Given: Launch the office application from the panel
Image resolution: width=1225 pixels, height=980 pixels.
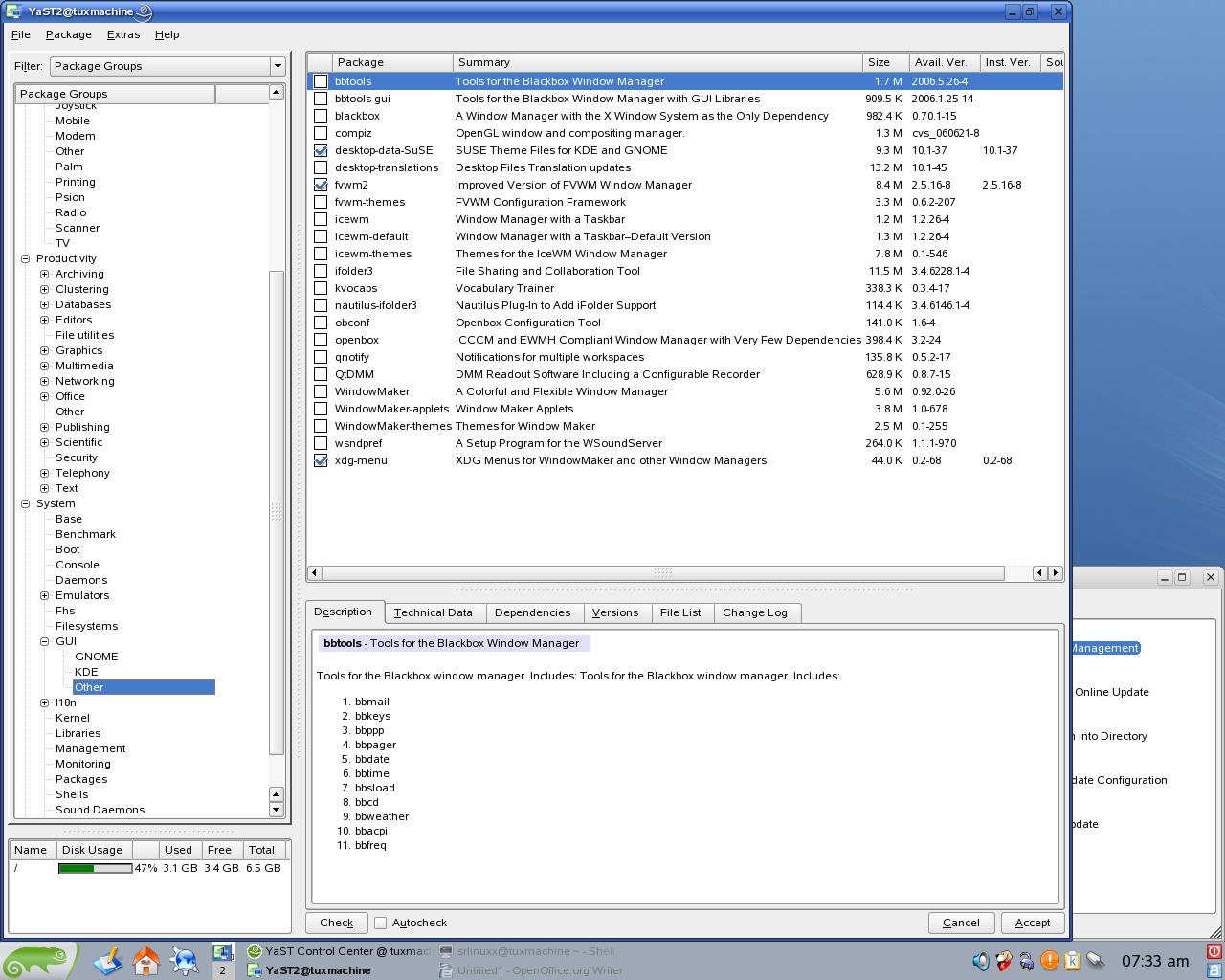Looking at the screenshot, I should click(x=108, y=960).
